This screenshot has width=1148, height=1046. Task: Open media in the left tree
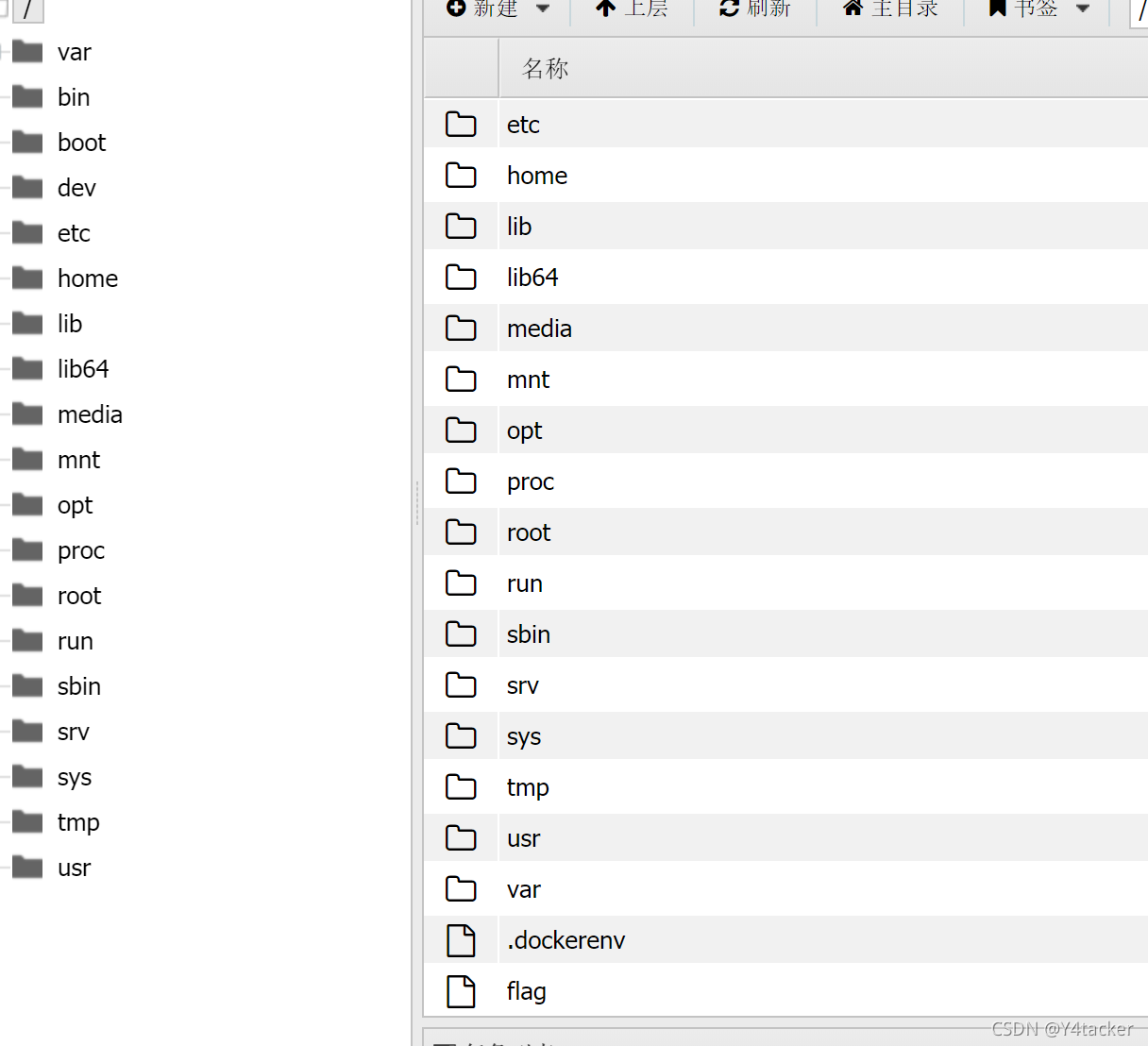coord(90,414)
